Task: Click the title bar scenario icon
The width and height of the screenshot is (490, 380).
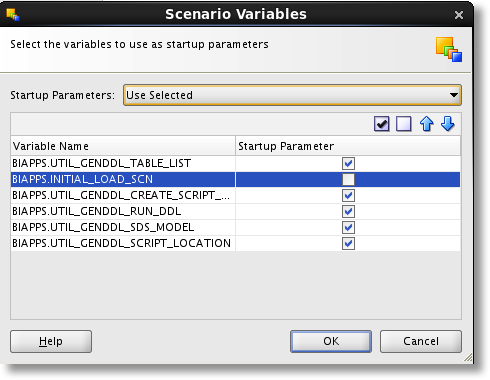Action: pos(13,14)
